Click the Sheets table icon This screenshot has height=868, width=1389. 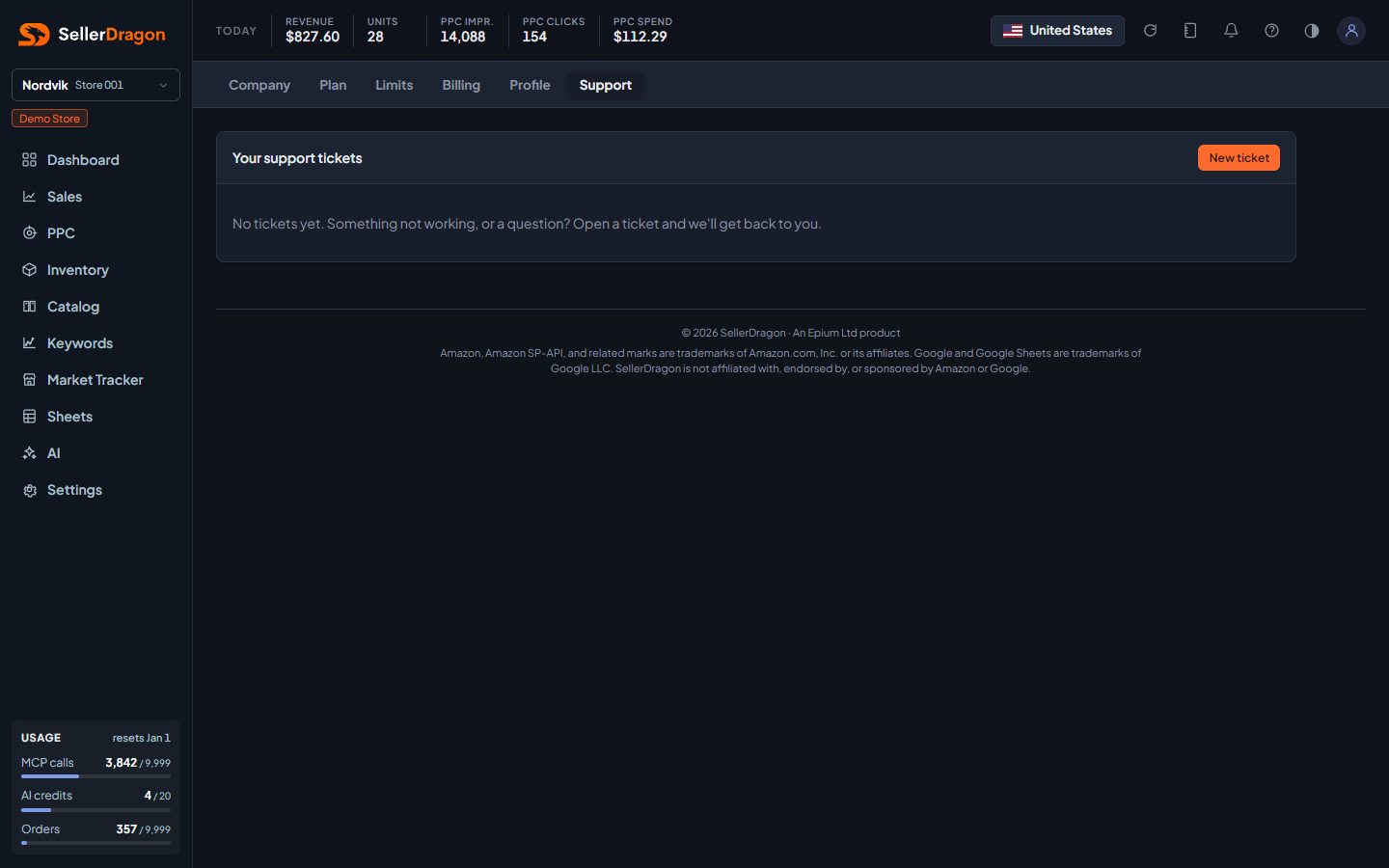(30, 417)
